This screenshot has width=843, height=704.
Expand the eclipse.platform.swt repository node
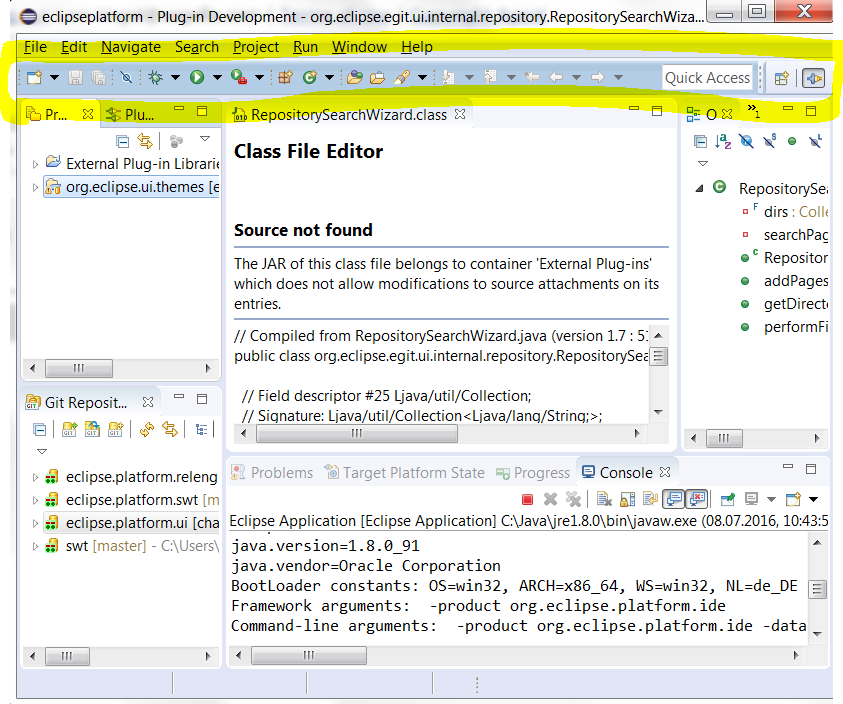(x=35, y=500)
